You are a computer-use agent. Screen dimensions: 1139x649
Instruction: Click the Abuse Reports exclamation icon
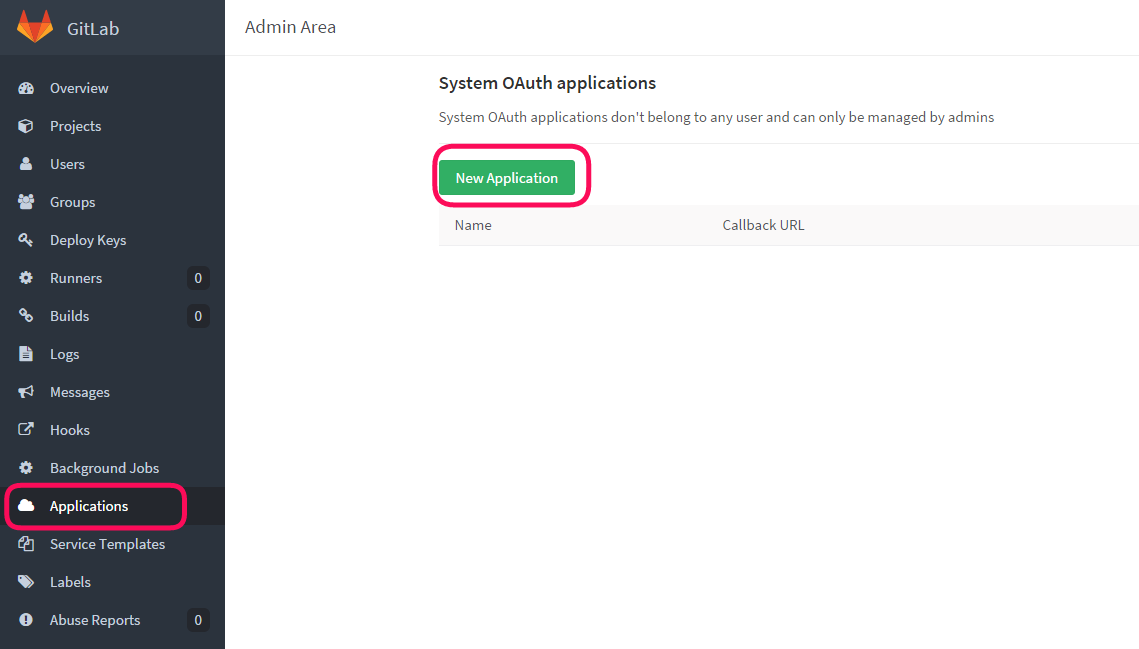[26, 620]
